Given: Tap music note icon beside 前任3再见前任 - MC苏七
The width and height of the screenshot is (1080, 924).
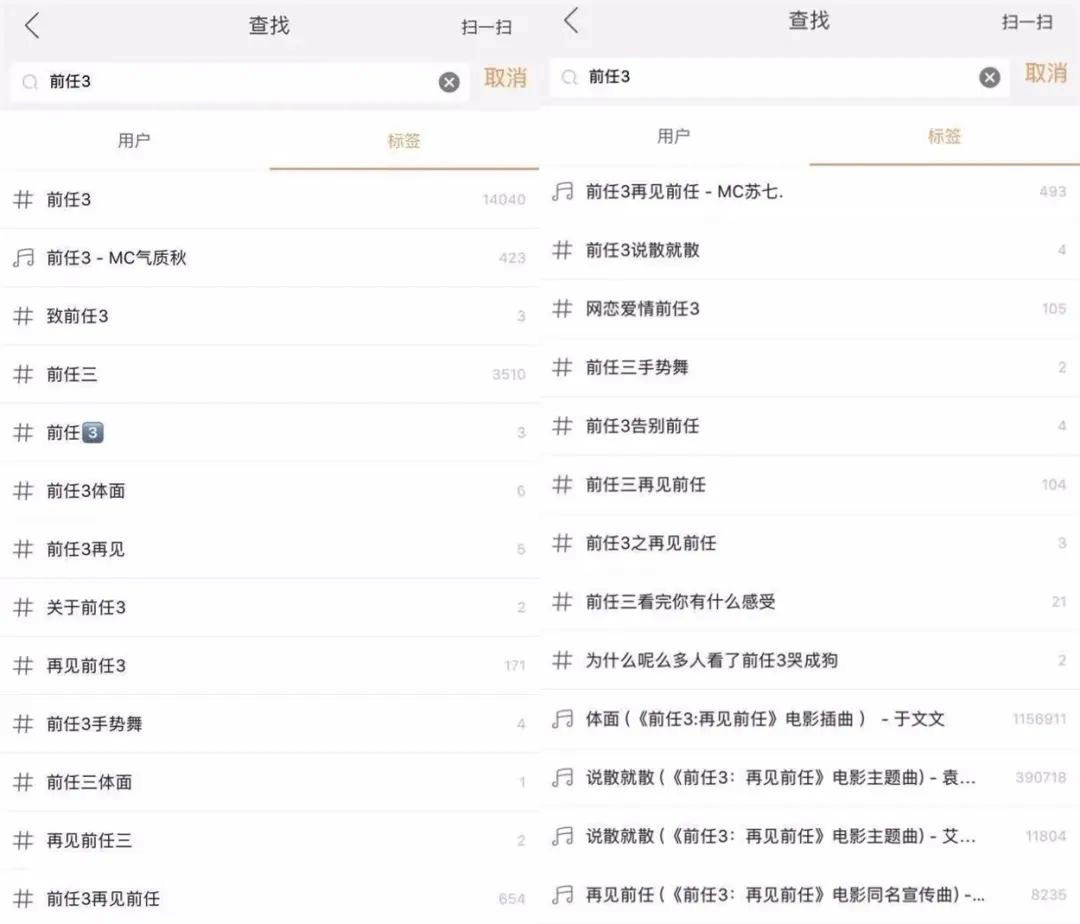Looking at the screenshot, I should pos(563,191).
